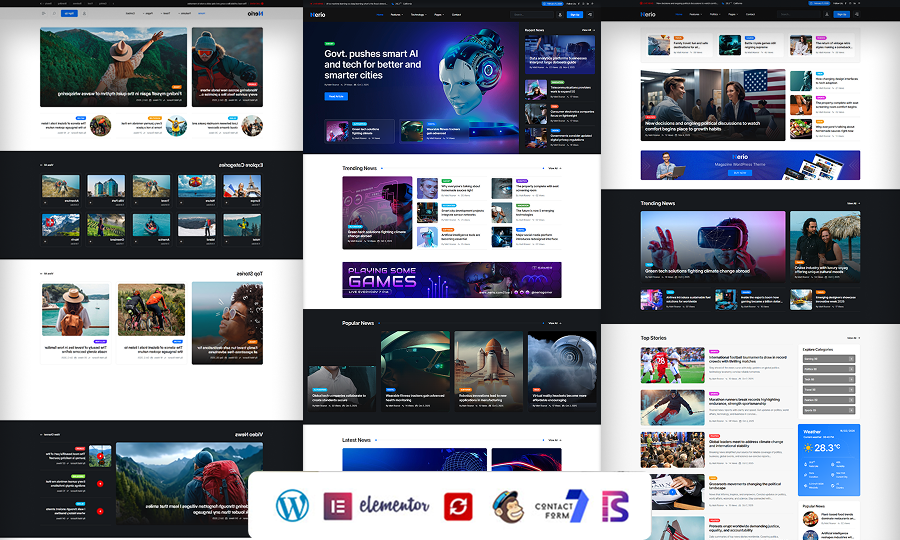Click headline 'Govt. pushes smart AI and tech'
This screenshot has width=900, height=540.
coord(373,64)
